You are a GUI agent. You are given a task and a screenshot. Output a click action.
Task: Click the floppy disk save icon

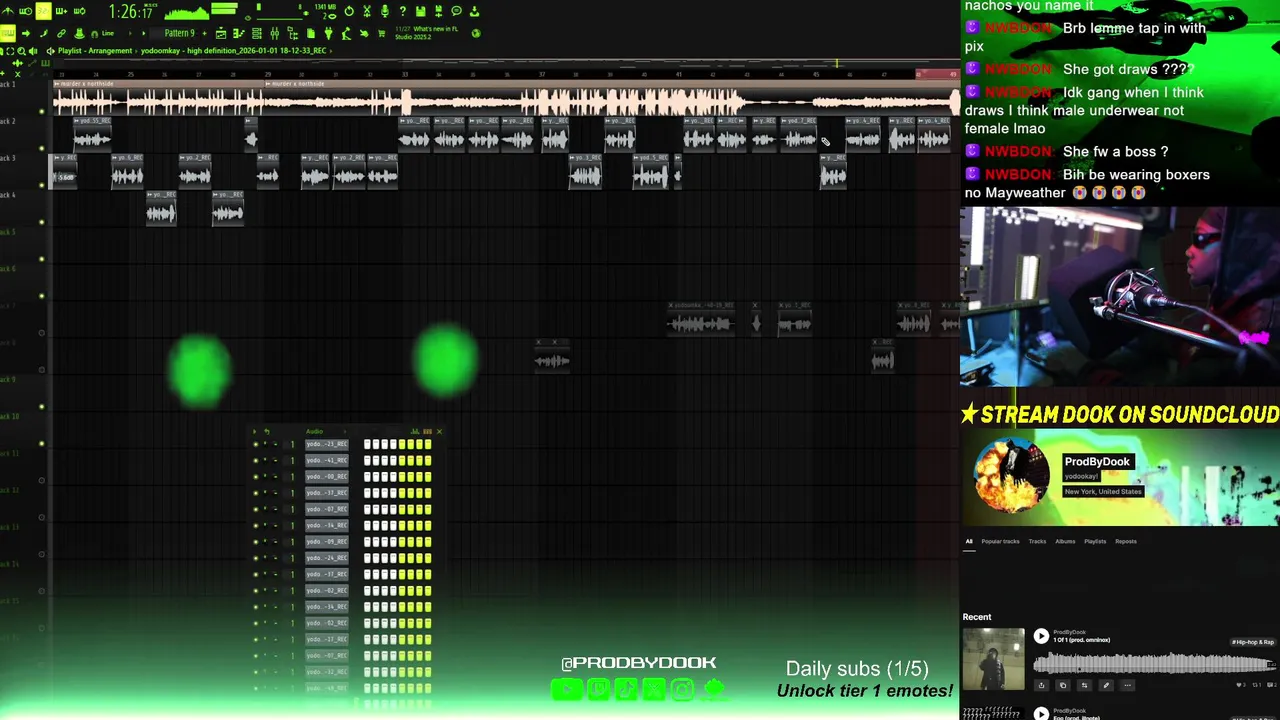[420, 11]
